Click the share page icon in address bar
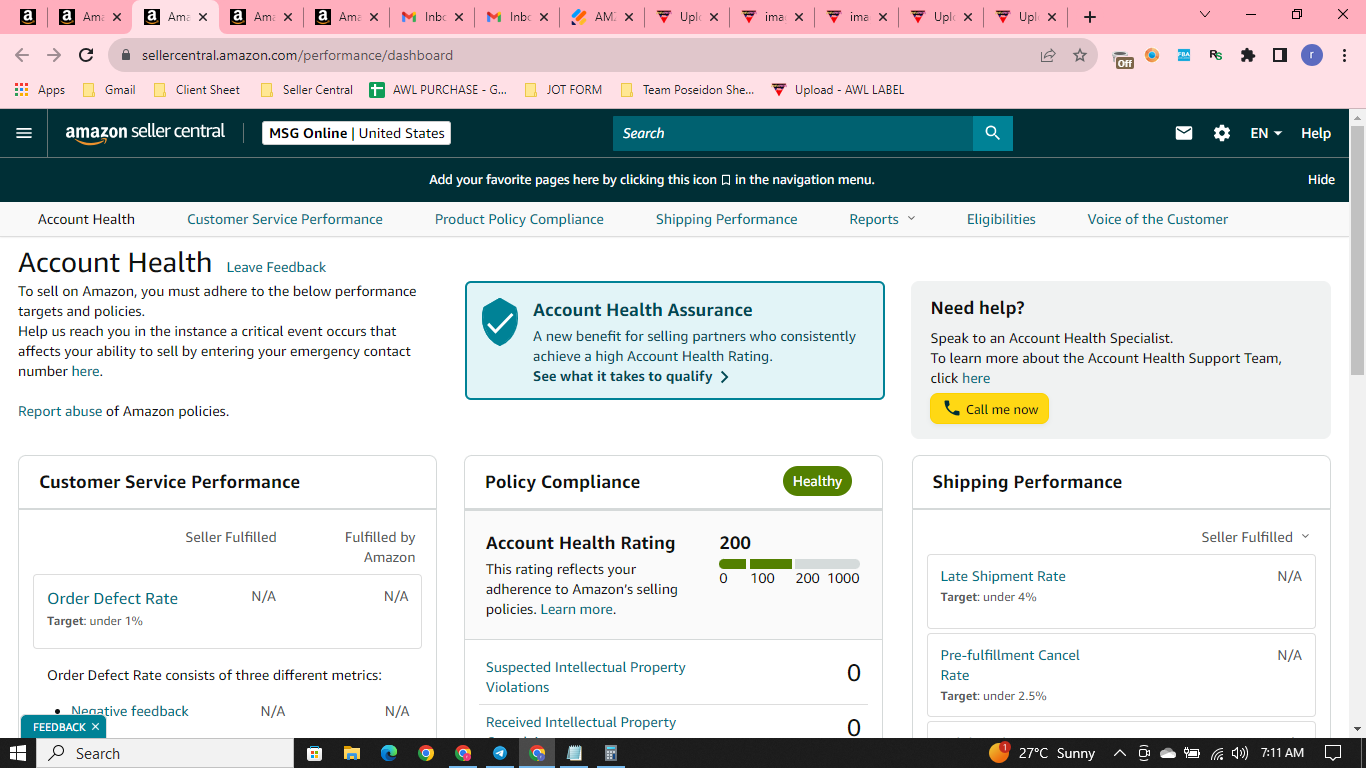 click(x=1048, y=55)
